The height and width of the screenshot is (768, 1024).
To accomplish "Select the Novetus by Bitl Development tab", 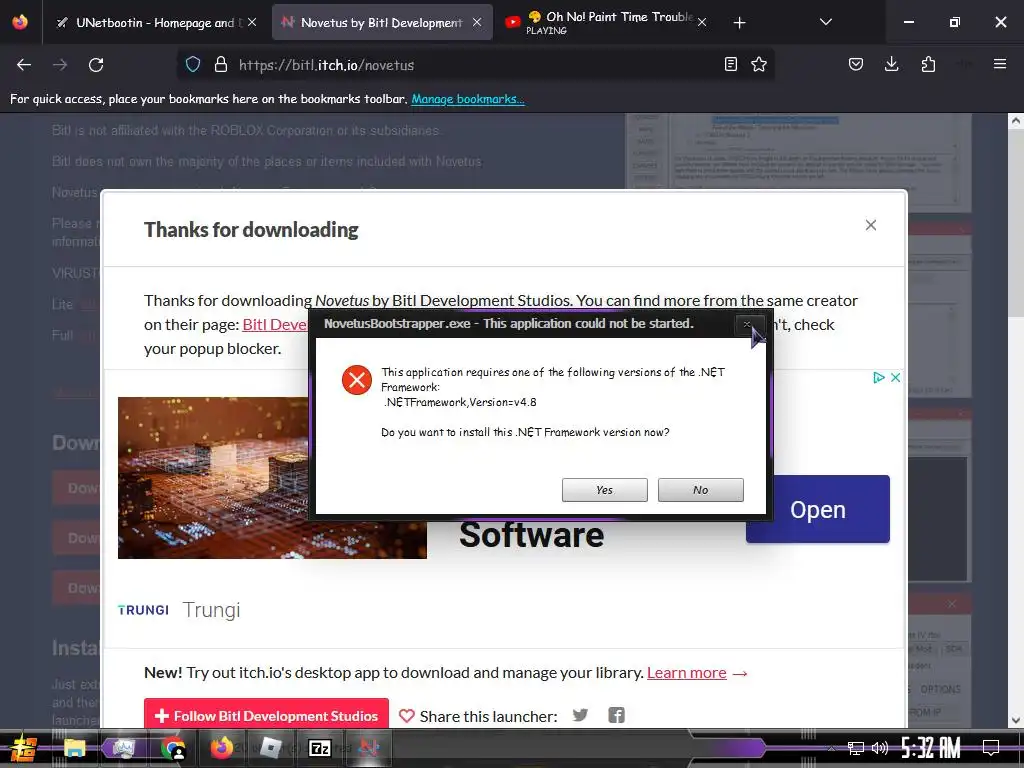I will [x=382, y=23].
